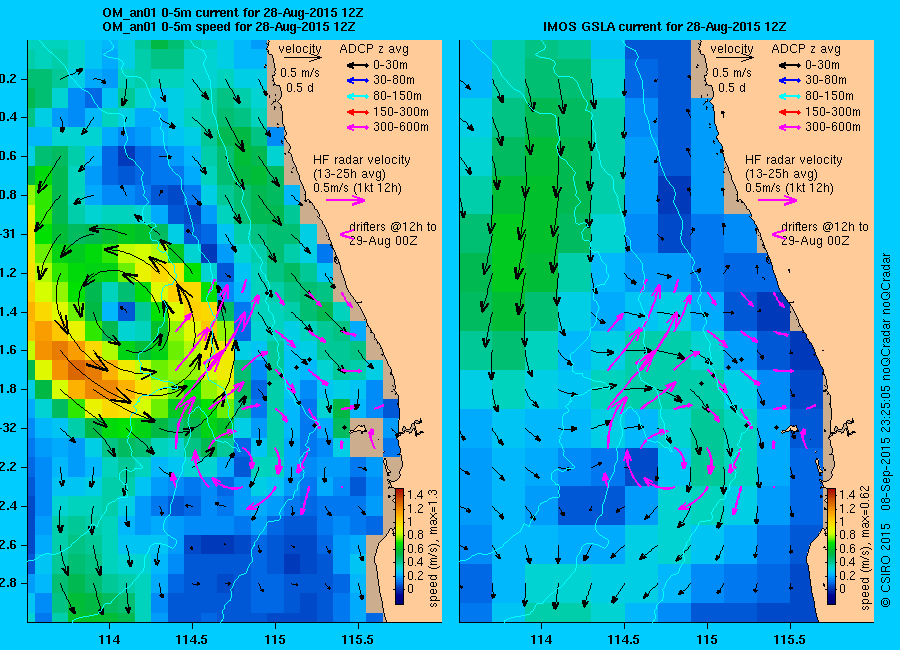Click '0.5m/s (1kt 12h)' text in IMOS GSLA panel
Viewport: 900px width, 650px height.
tap(789, 188)
